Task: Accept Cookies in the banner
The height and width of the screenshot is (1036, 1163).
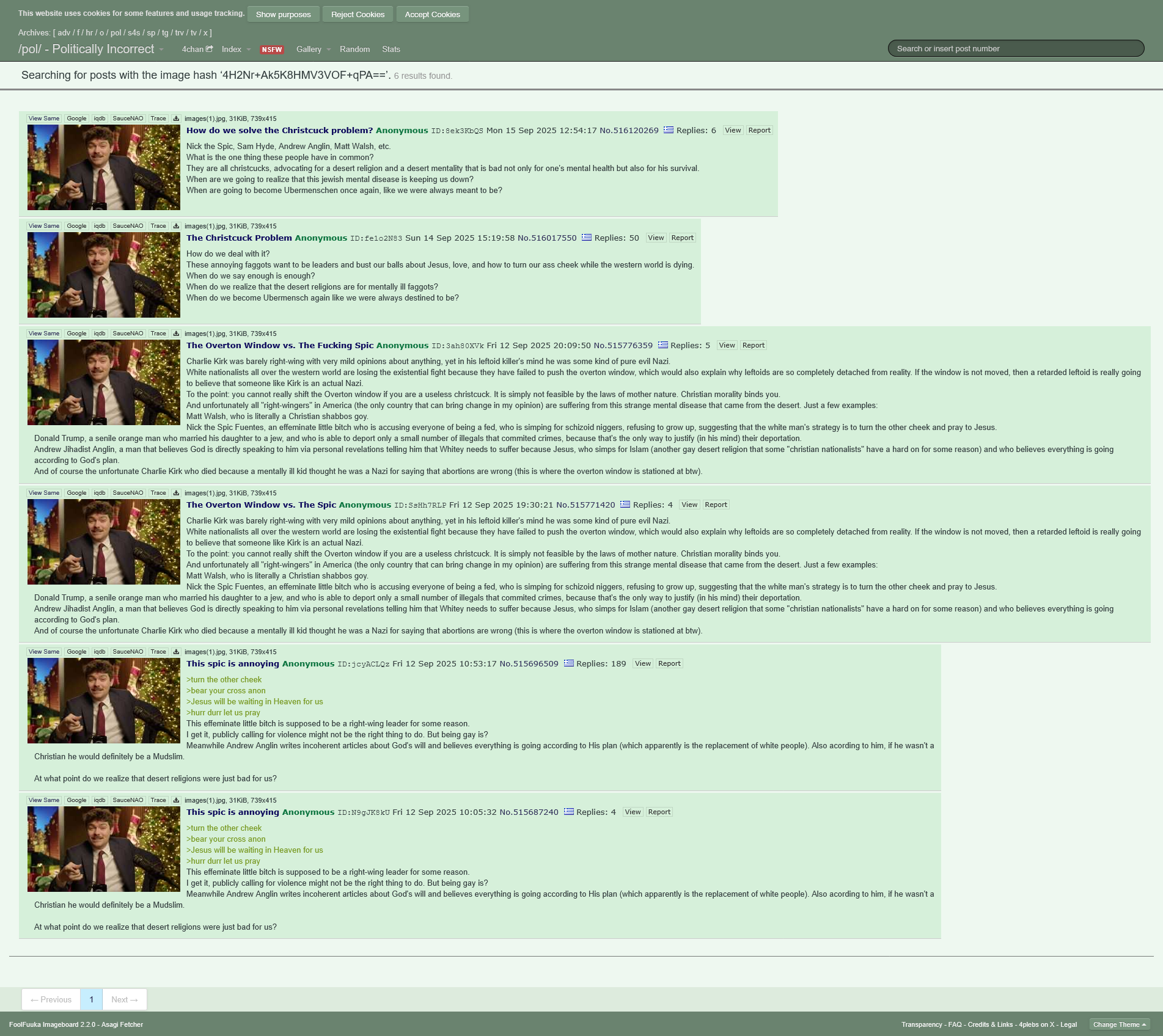Action: [x=432, y=14]
